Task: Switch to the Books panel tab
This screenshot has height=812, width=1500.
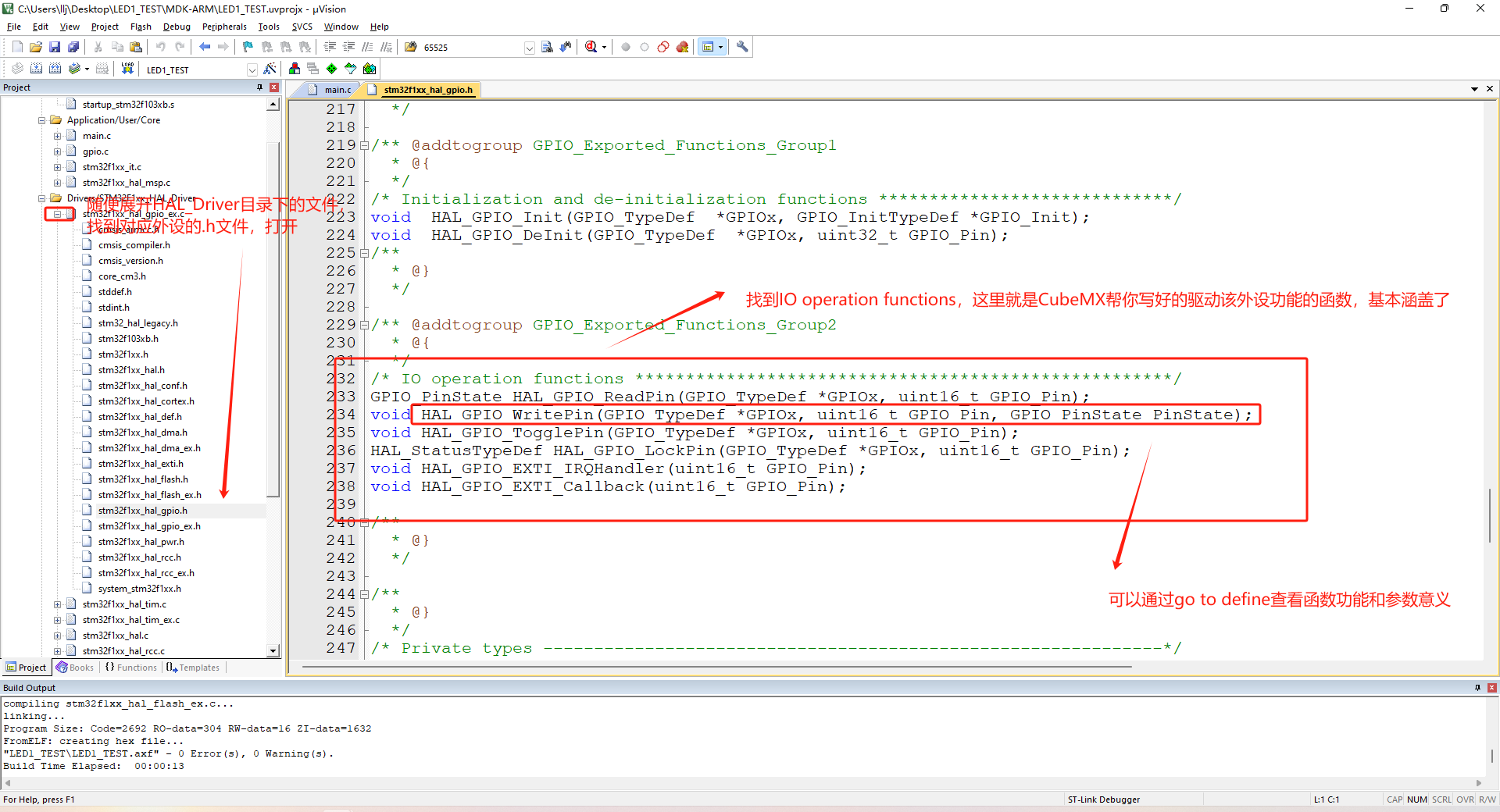Action: click(74, 668)
